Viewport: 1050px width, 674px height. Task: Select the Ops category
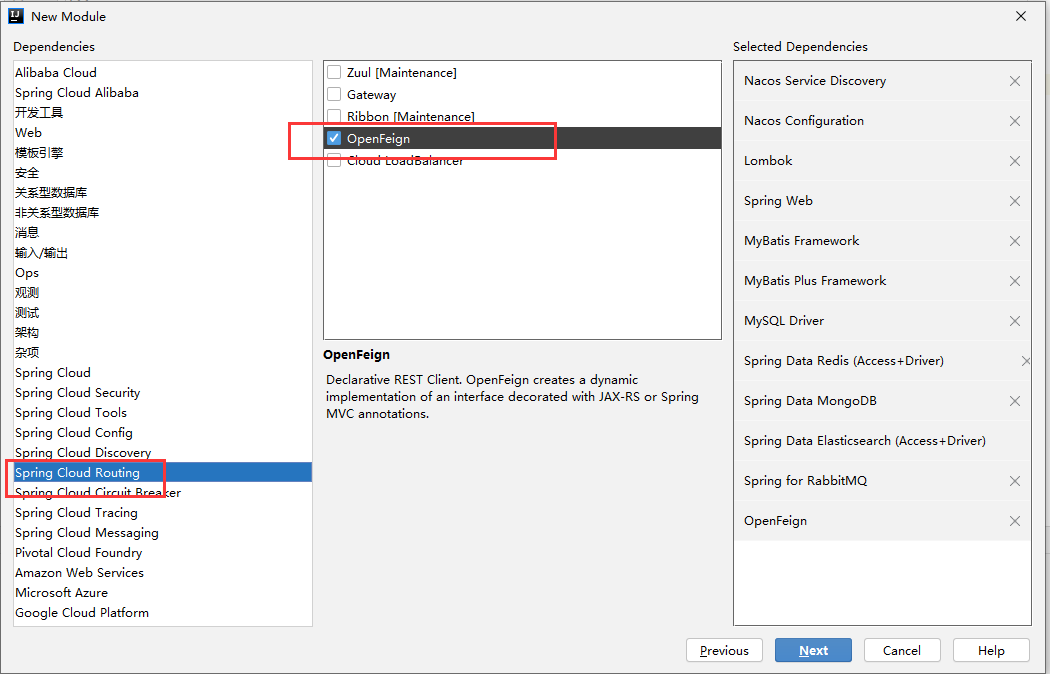tap(163, 273)
